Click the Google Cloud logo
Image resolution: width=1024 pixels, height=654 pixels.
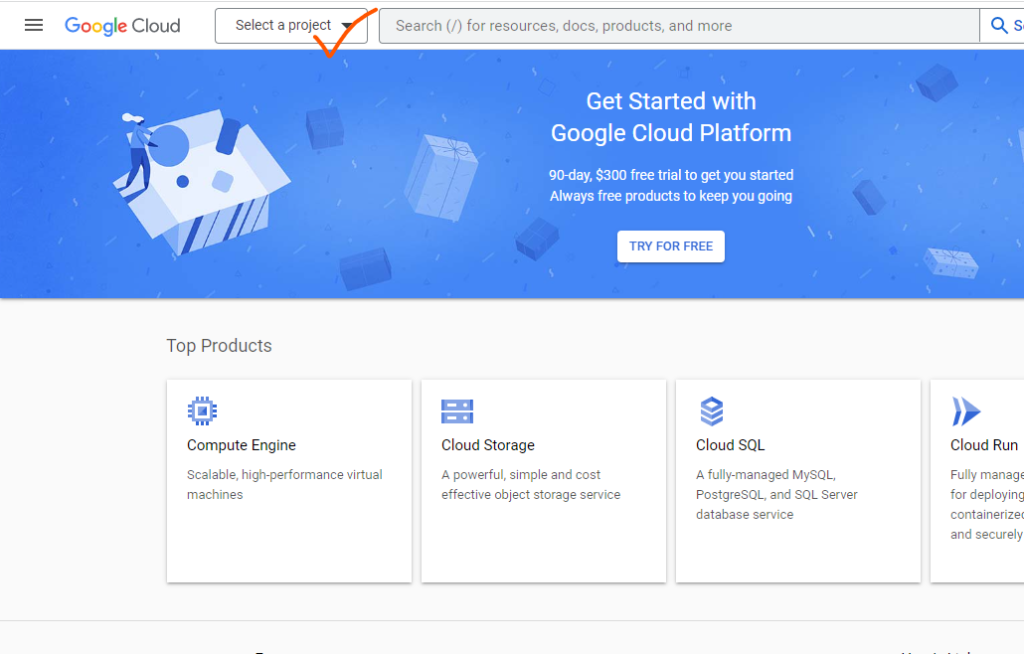[x=122, y=25]
